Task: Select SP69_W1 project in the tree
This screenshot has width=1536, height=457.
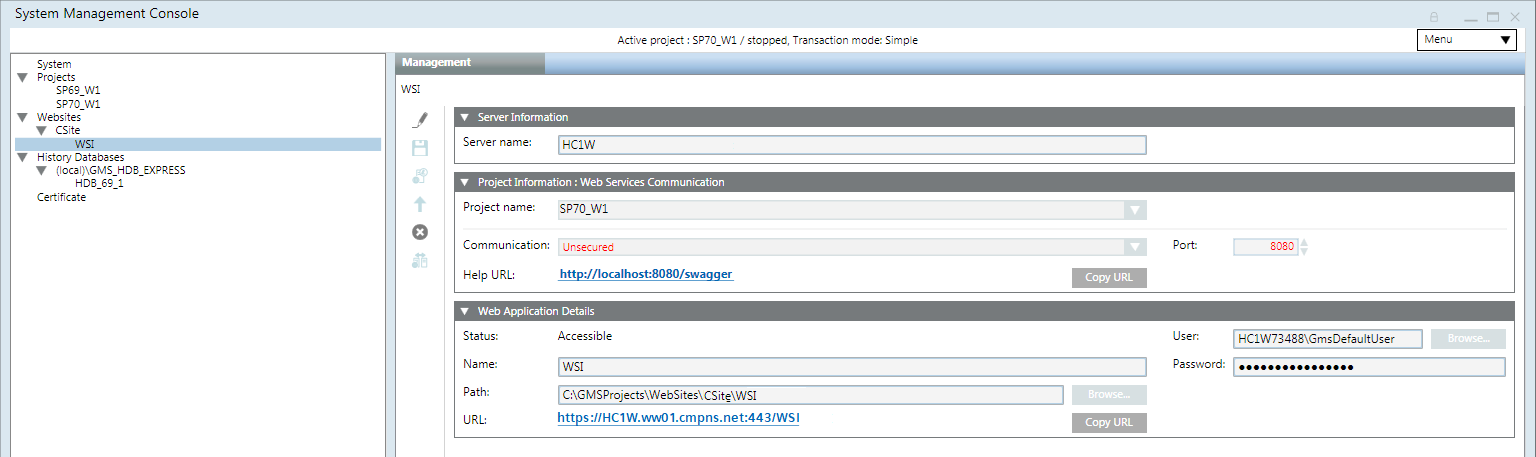Action: 78,90
